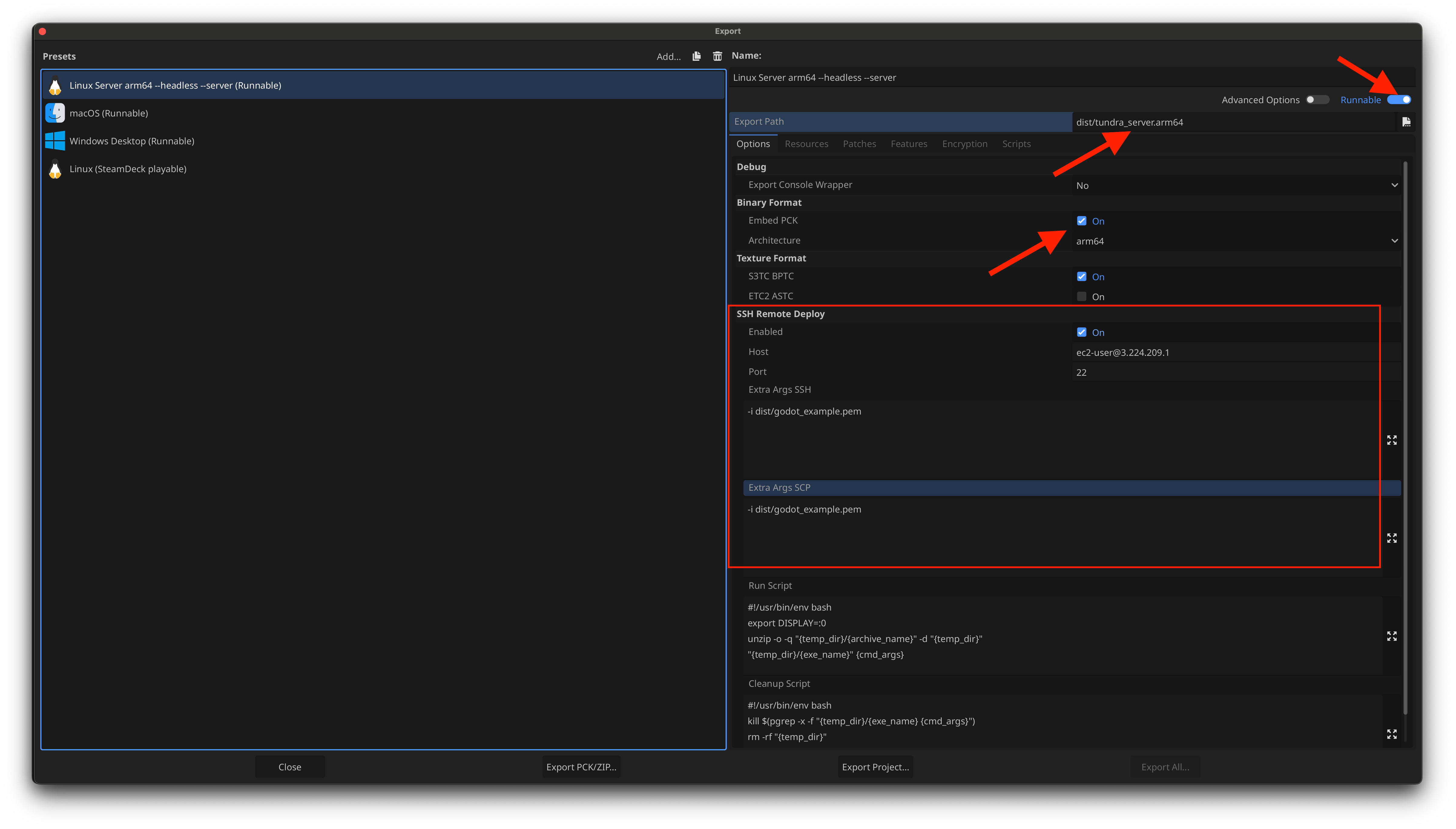Click the duplicate preset icon
Screen dimensions: 1456x829
696,56
